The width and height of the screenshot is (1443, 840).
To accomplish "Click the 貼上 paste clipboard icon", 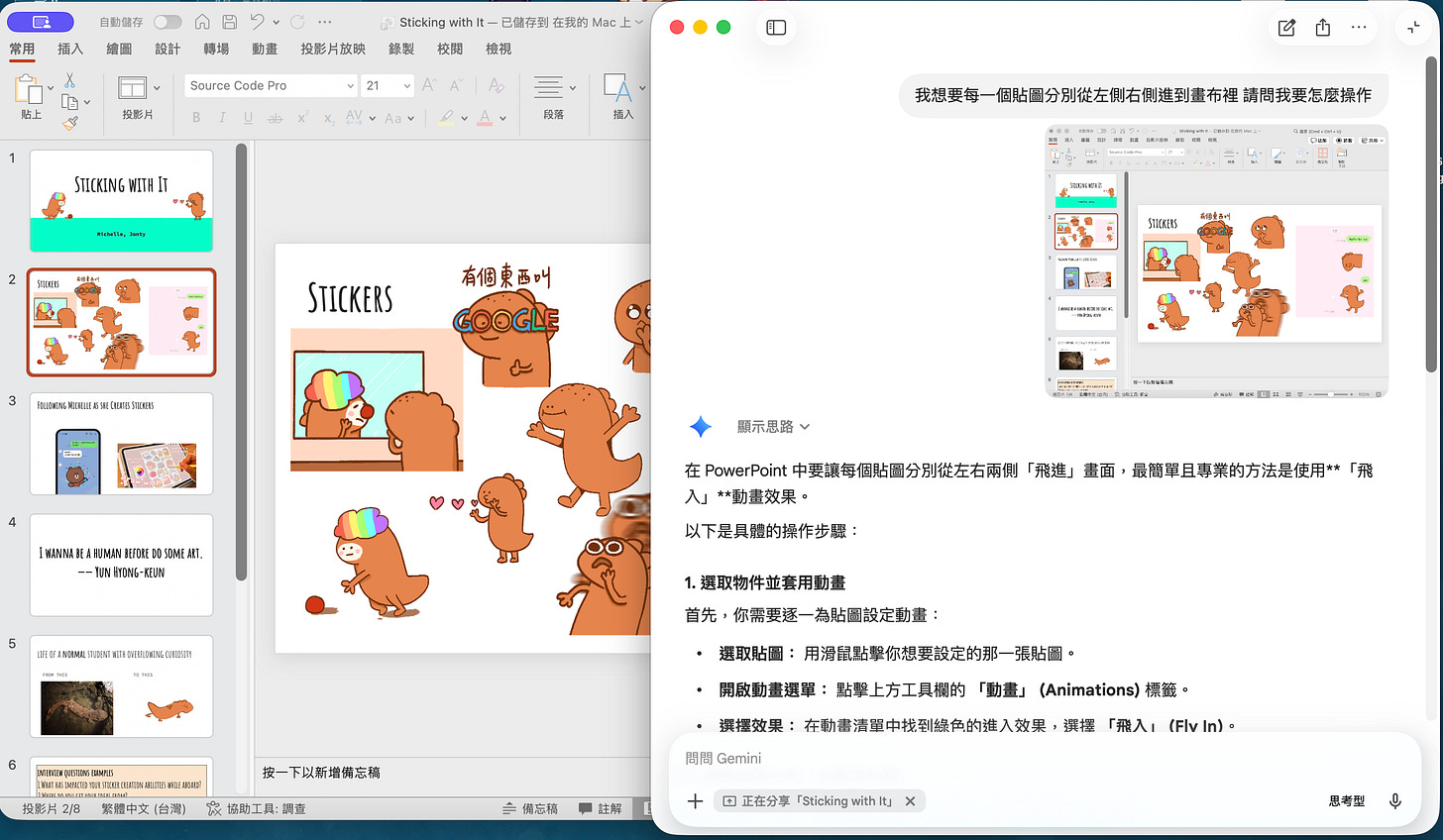I will pyautogui.click(x=28, y=90).
